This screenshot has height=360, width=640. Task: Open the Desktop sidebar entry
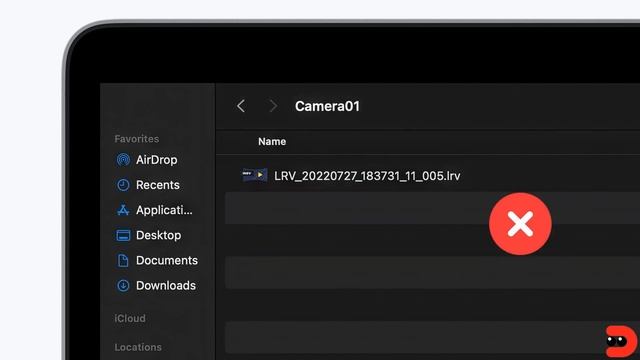point(158,236)
